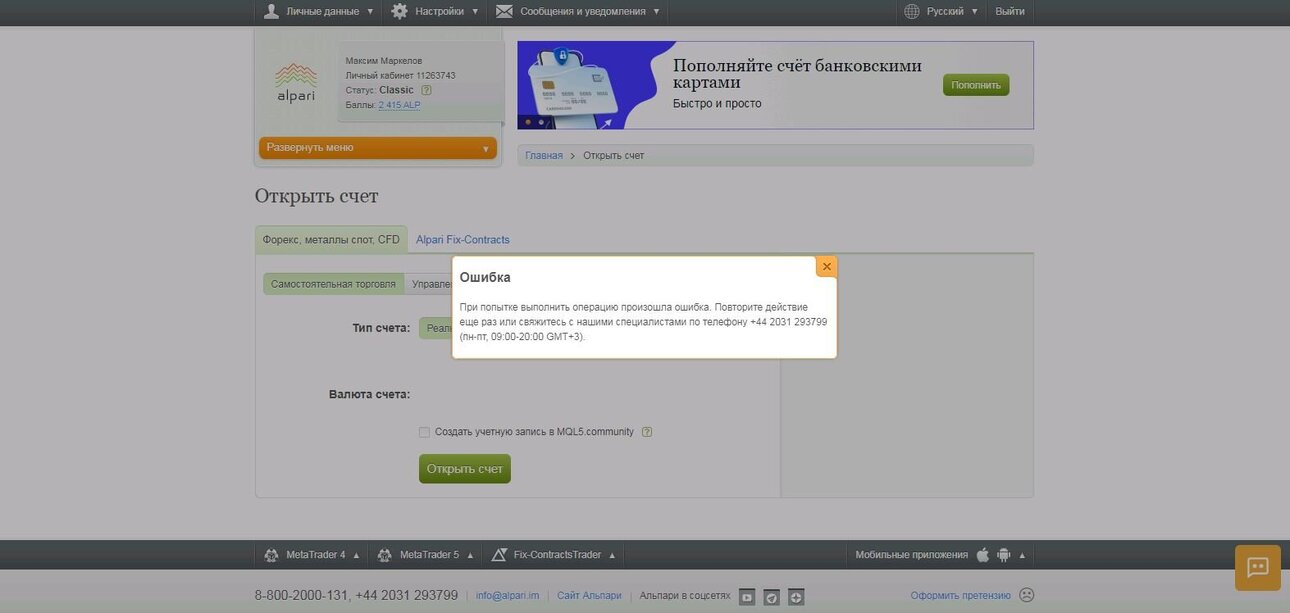Click the status help question icon

426,90
